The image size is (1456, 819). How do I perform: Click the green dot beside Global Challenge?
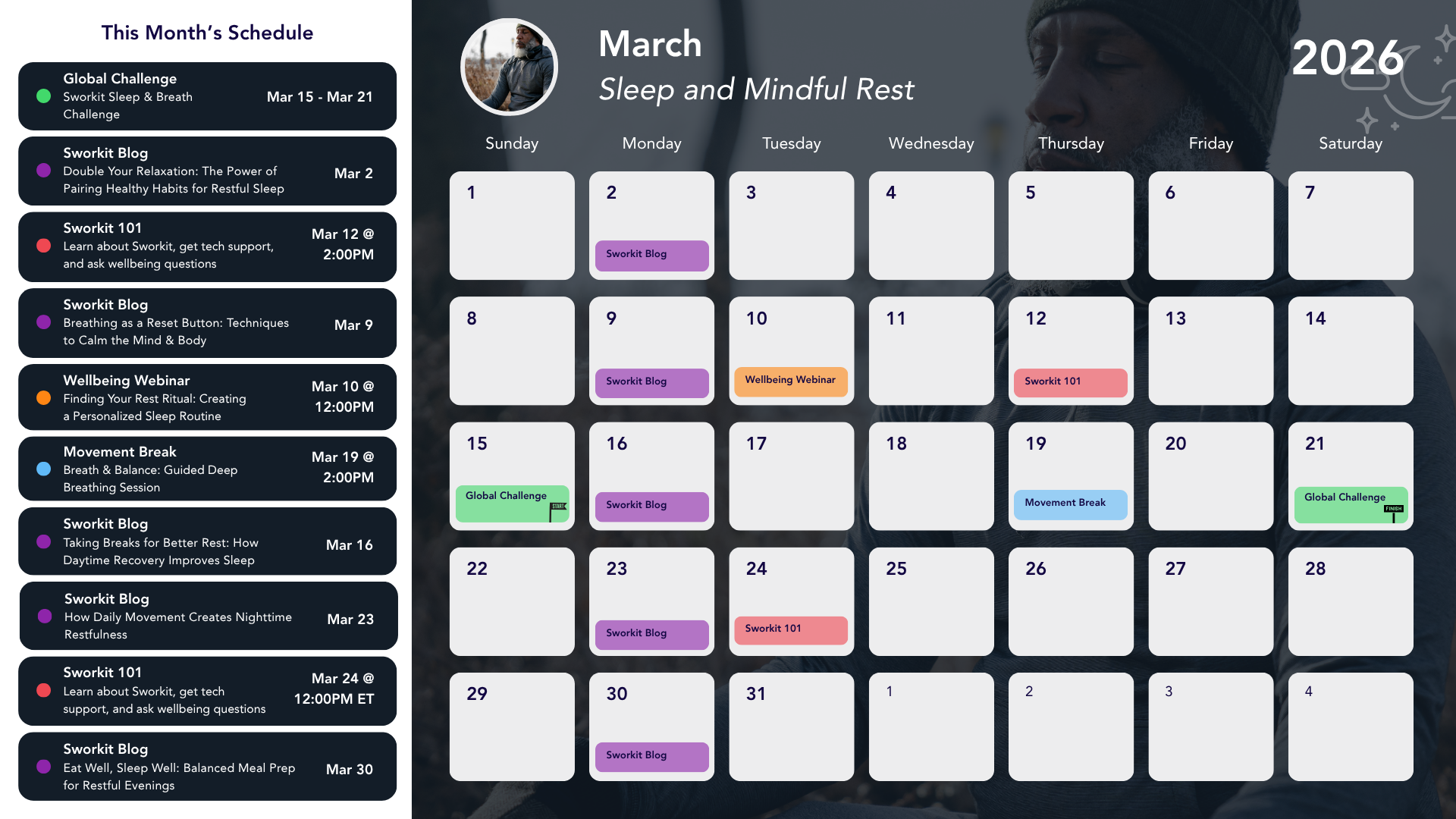pos(44,96)
